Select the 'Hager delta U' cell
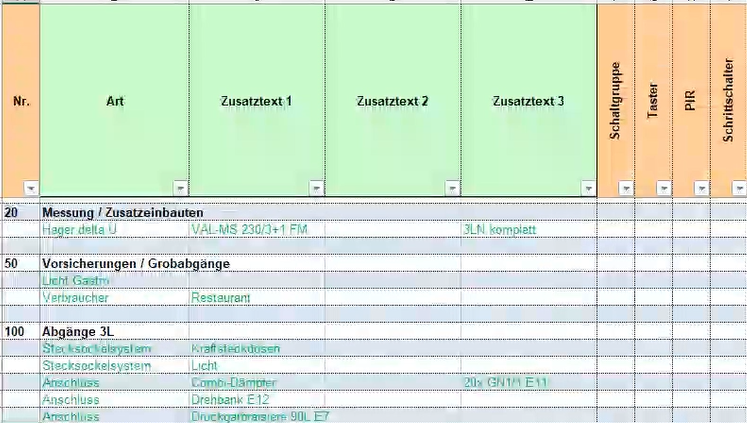 (x=79, y=230)
